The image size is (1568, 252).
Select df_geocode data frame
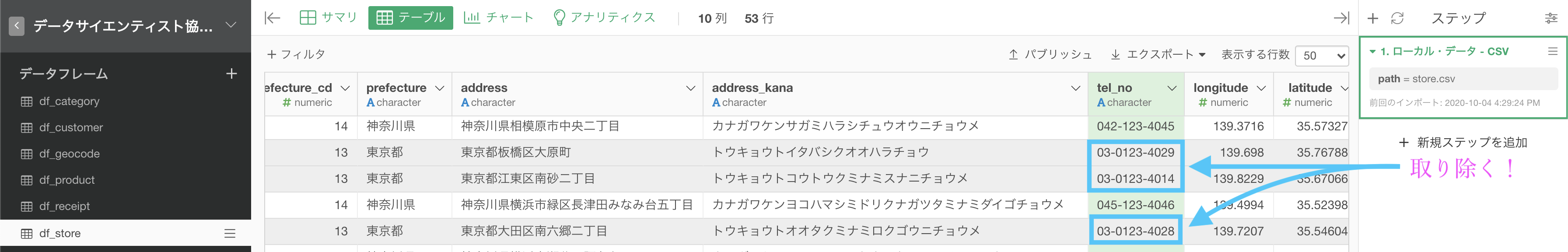click(x=70, y=154)
